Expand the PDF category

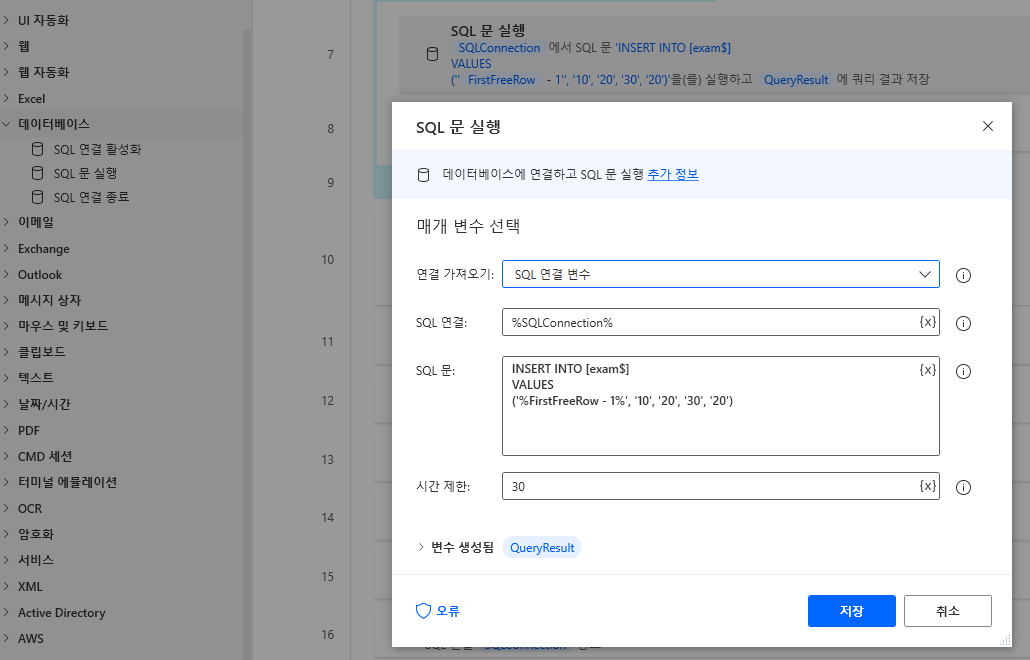(x=7, y=430)
